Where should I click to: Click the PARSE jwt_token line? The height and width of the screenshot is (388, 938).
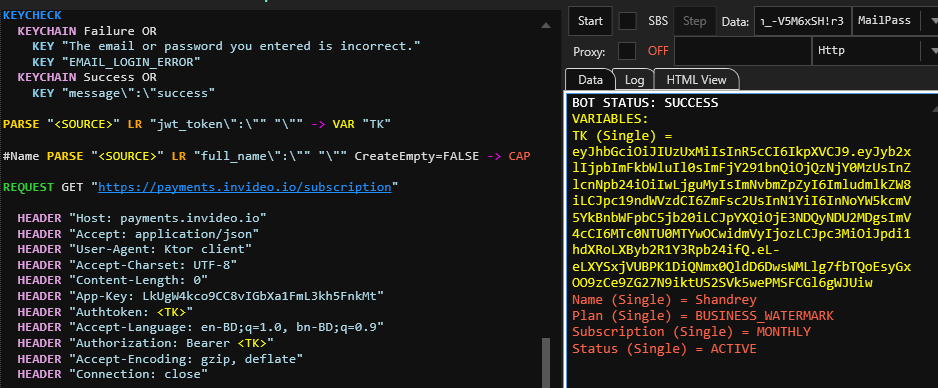point(197,124)
